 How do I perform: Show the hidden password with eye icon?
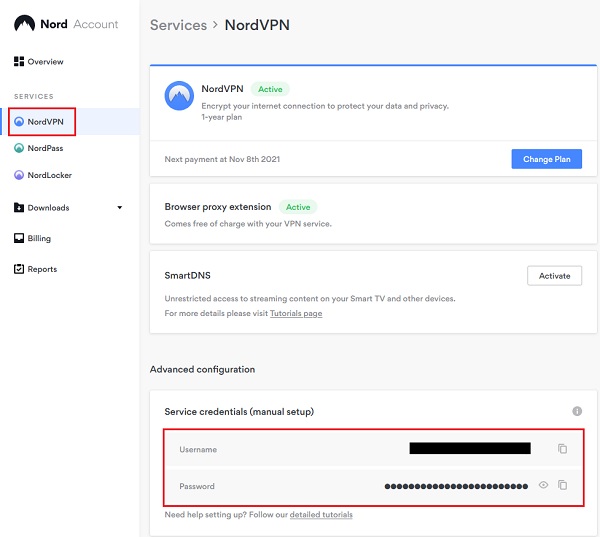pyautogui.click(x=543, y=485)
